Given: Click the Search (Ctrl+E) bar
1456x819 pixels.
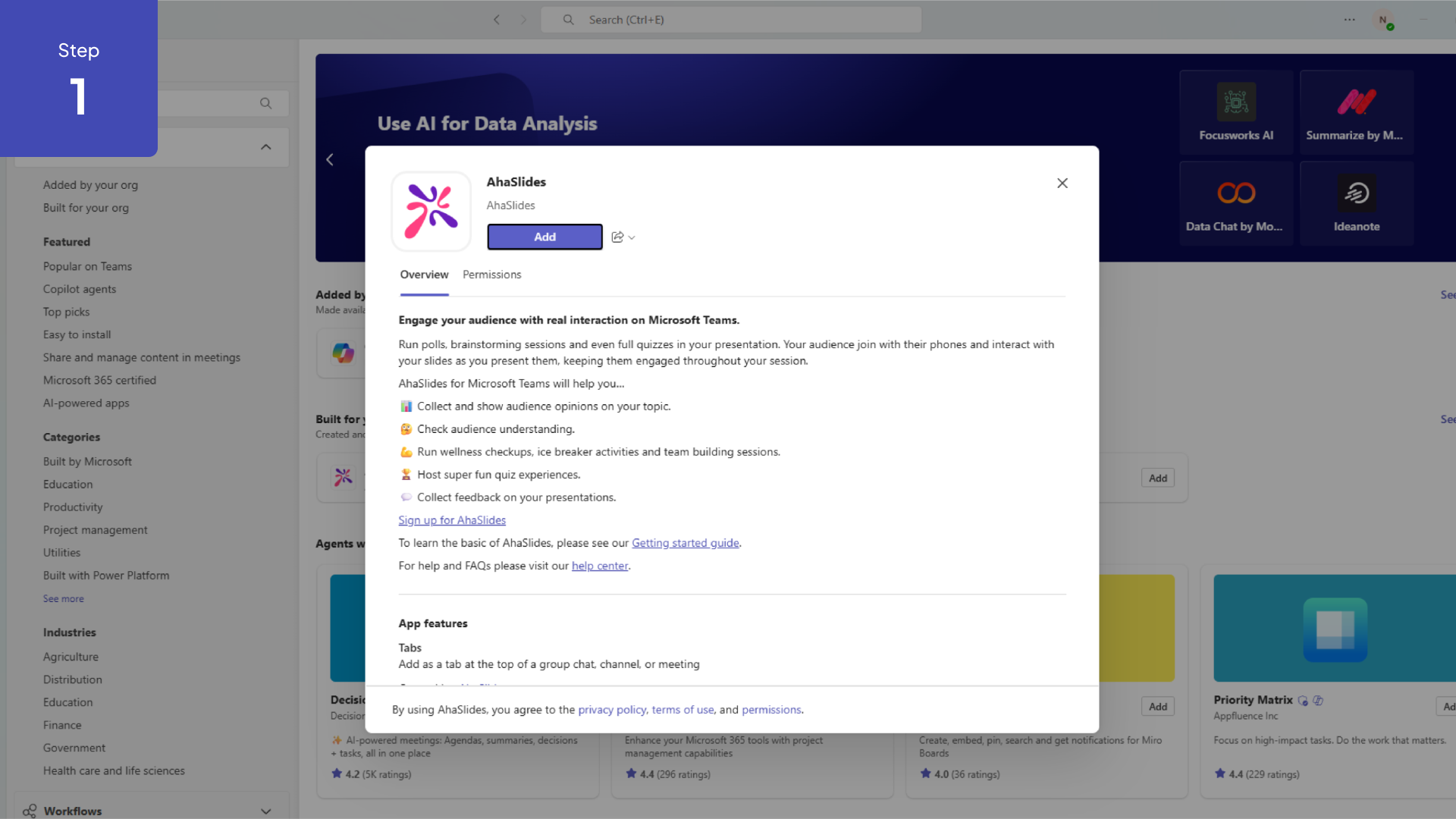Looking at the screenshot, I should tap(730, 19).
